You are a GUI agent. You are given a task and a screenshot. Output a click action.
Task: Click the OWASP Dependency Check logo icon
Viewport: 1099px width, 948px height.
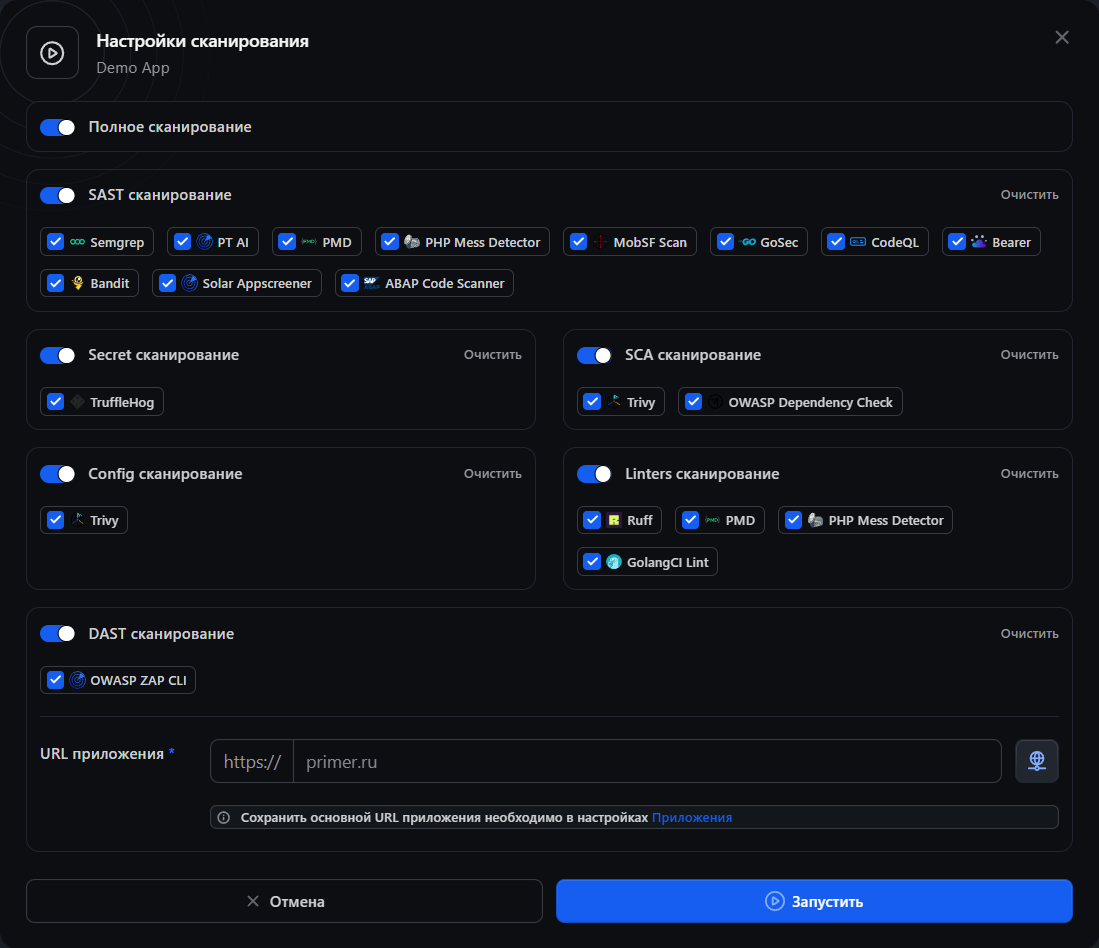tap(715, 401)
